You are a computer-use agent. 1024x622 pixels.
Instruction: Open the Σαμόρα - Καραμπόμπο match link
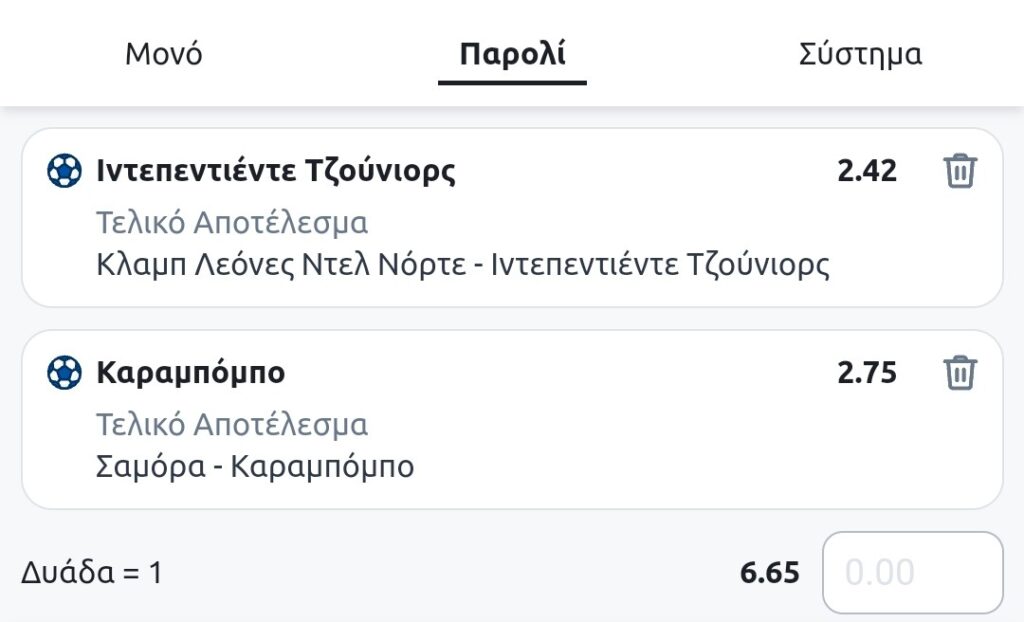point(255,466)
